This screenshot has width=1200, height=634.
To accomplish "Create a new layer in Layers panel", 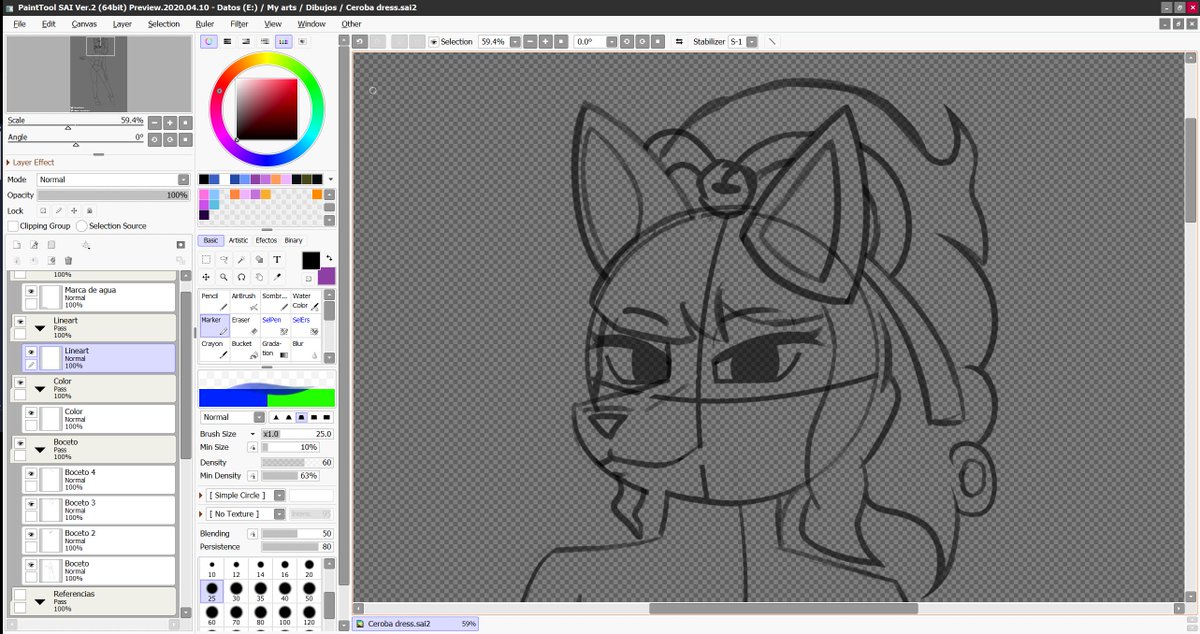I will pos(16,244).
